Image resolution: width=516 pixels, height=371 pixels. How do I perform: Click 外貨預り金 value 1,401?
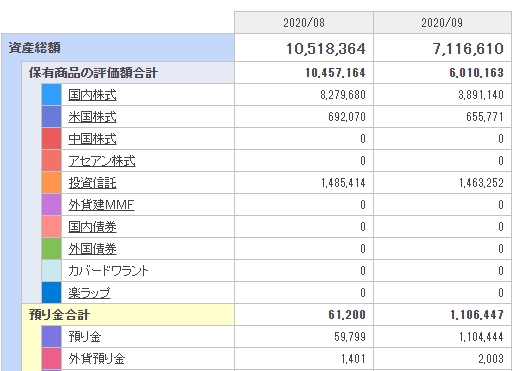pos(353,359)
